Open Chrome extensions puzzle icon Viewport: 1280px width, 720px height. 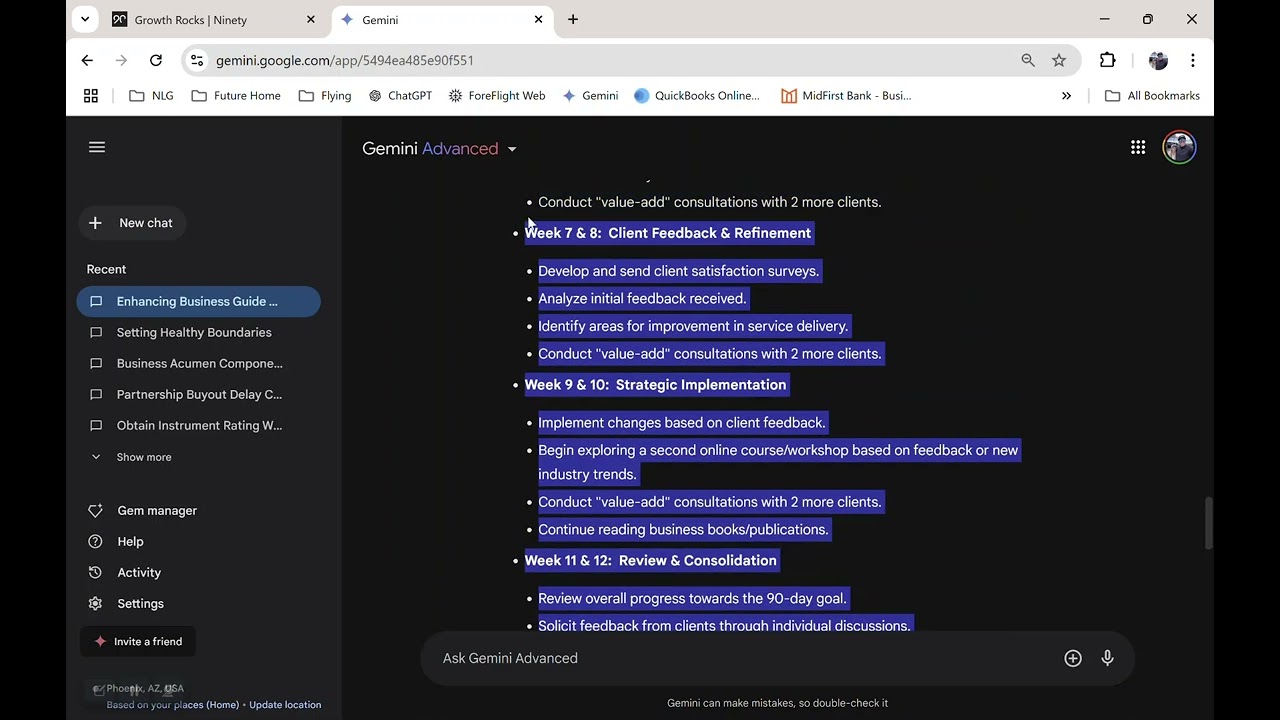click(x=1107, y=60)
